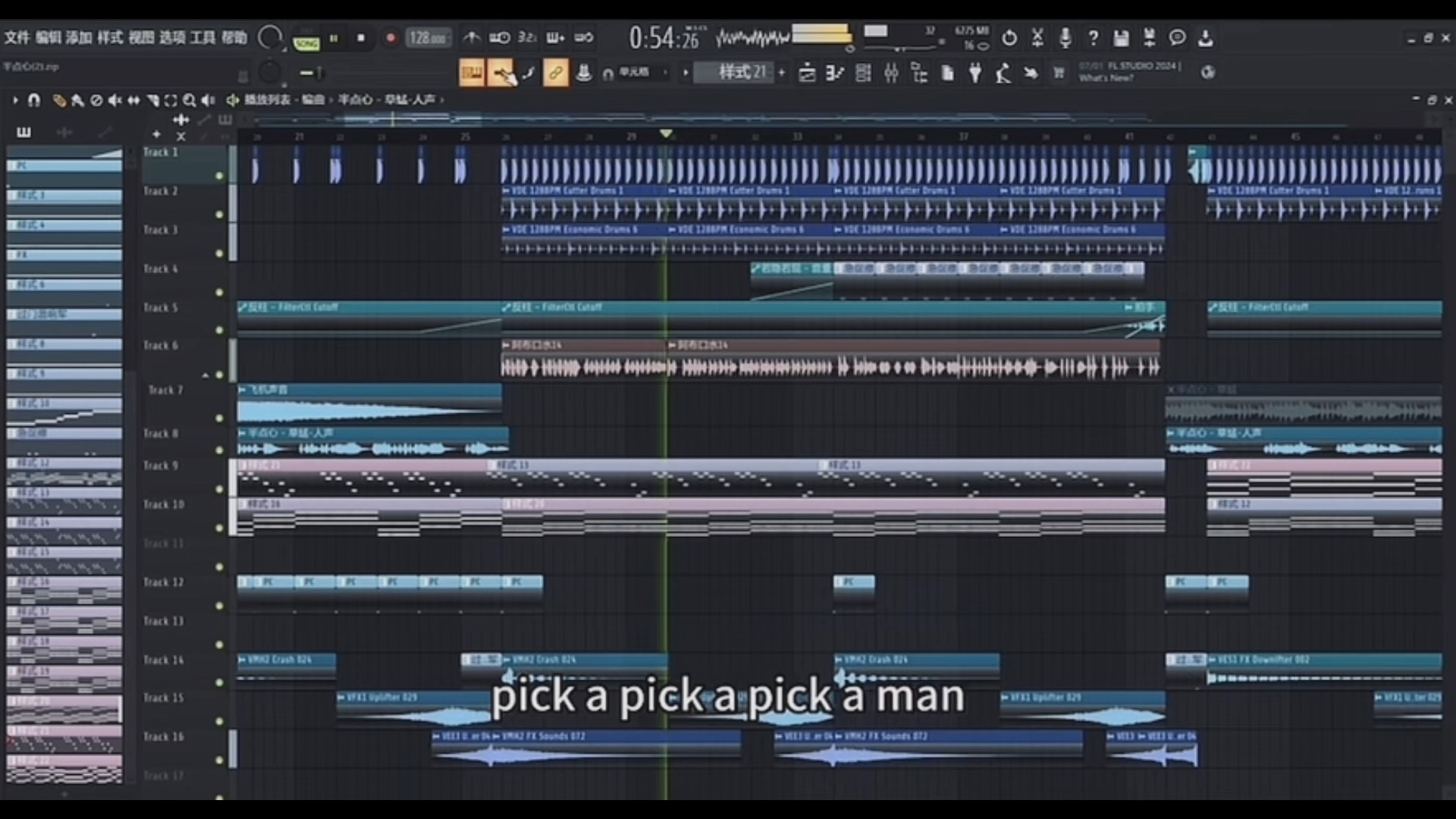The width and height of the screenshot is (1456, 819).
Task: Open the playlist options arrow menu
Action: (14, 100)
